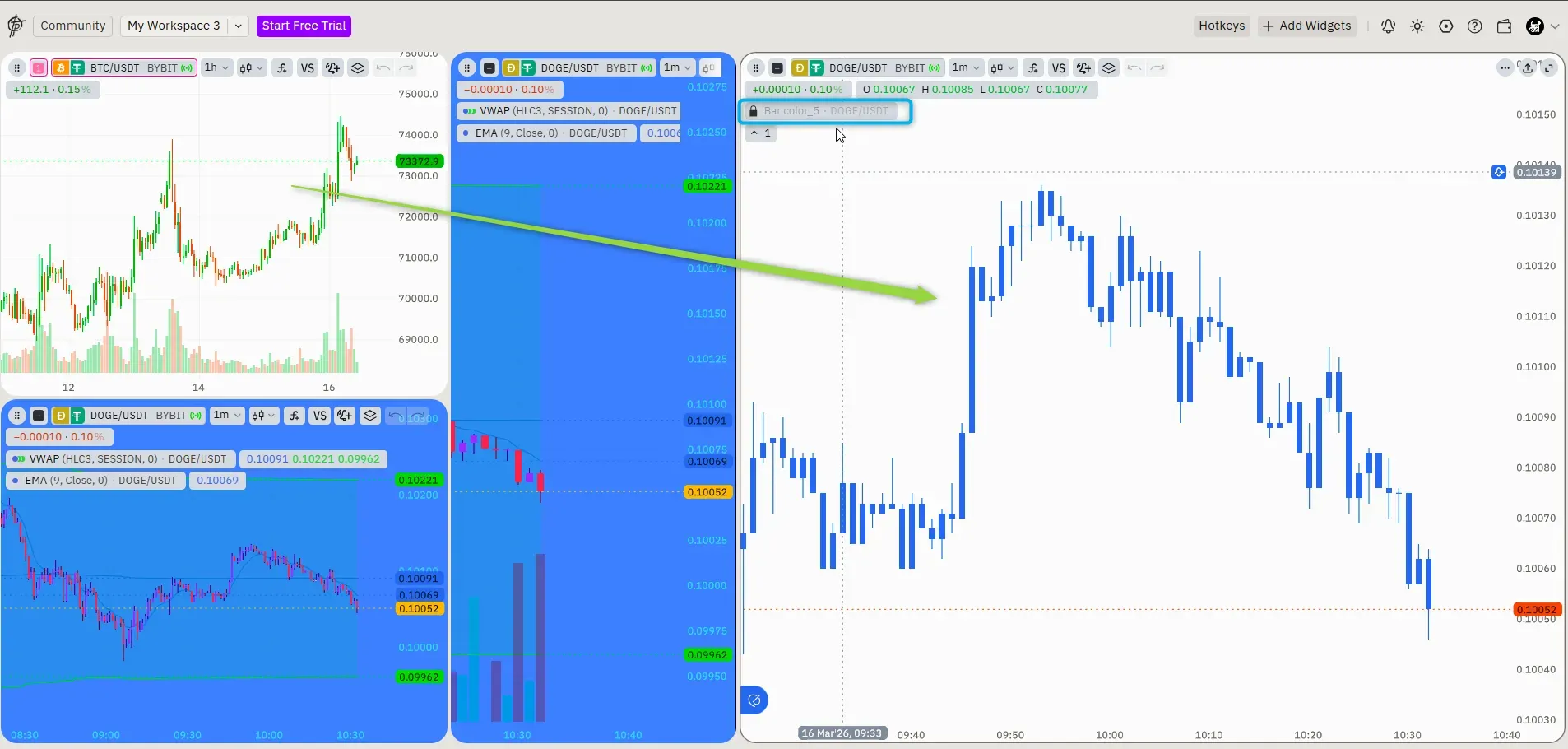Image resolution: width=1568 pixels, height=749 pixels.
Task: Click the Add Widgets button
Action: coord(1306,26)
